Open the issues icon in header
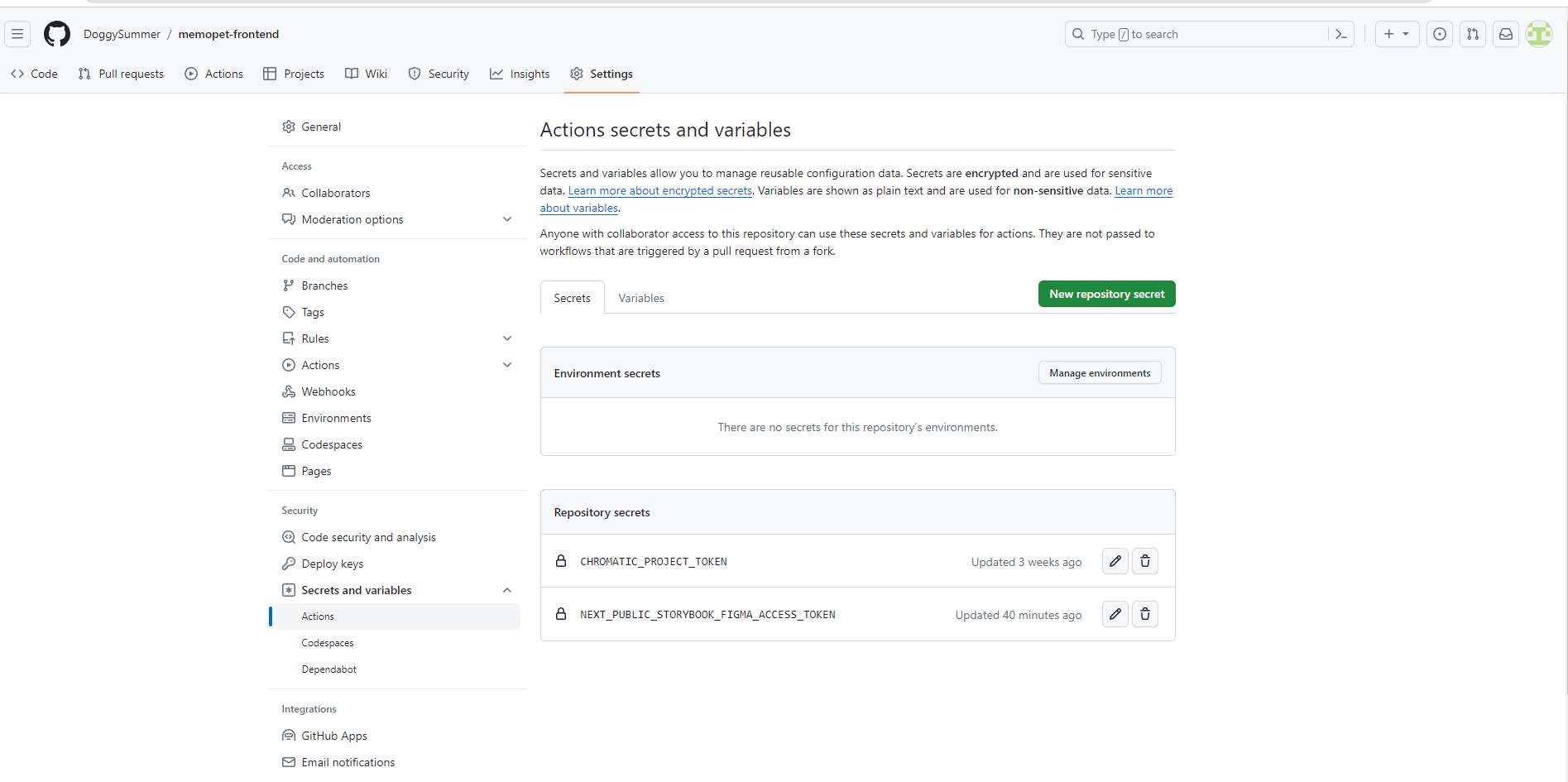Screen dimensions: 1568x782 click(1440, 34)
